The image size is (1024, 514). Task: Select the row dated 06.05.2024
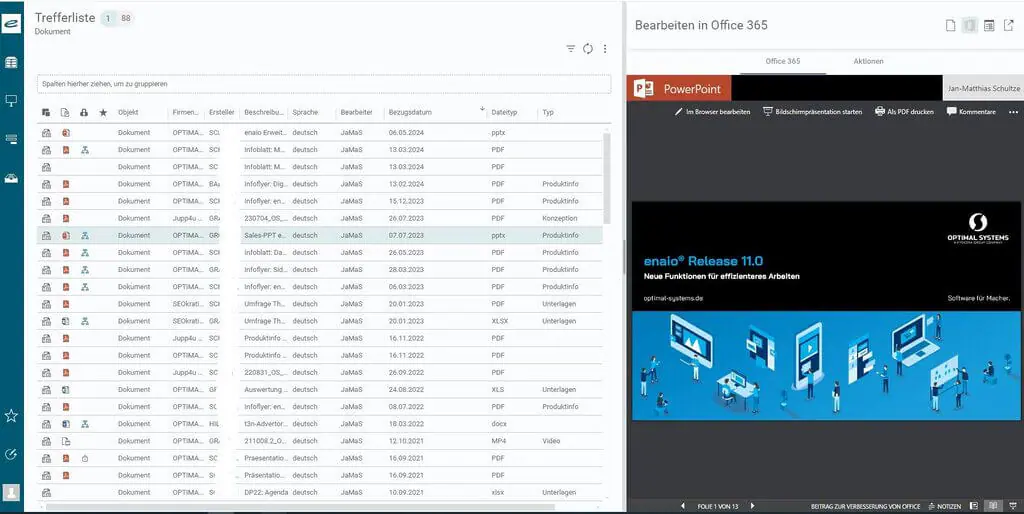(x=320, y=133)
